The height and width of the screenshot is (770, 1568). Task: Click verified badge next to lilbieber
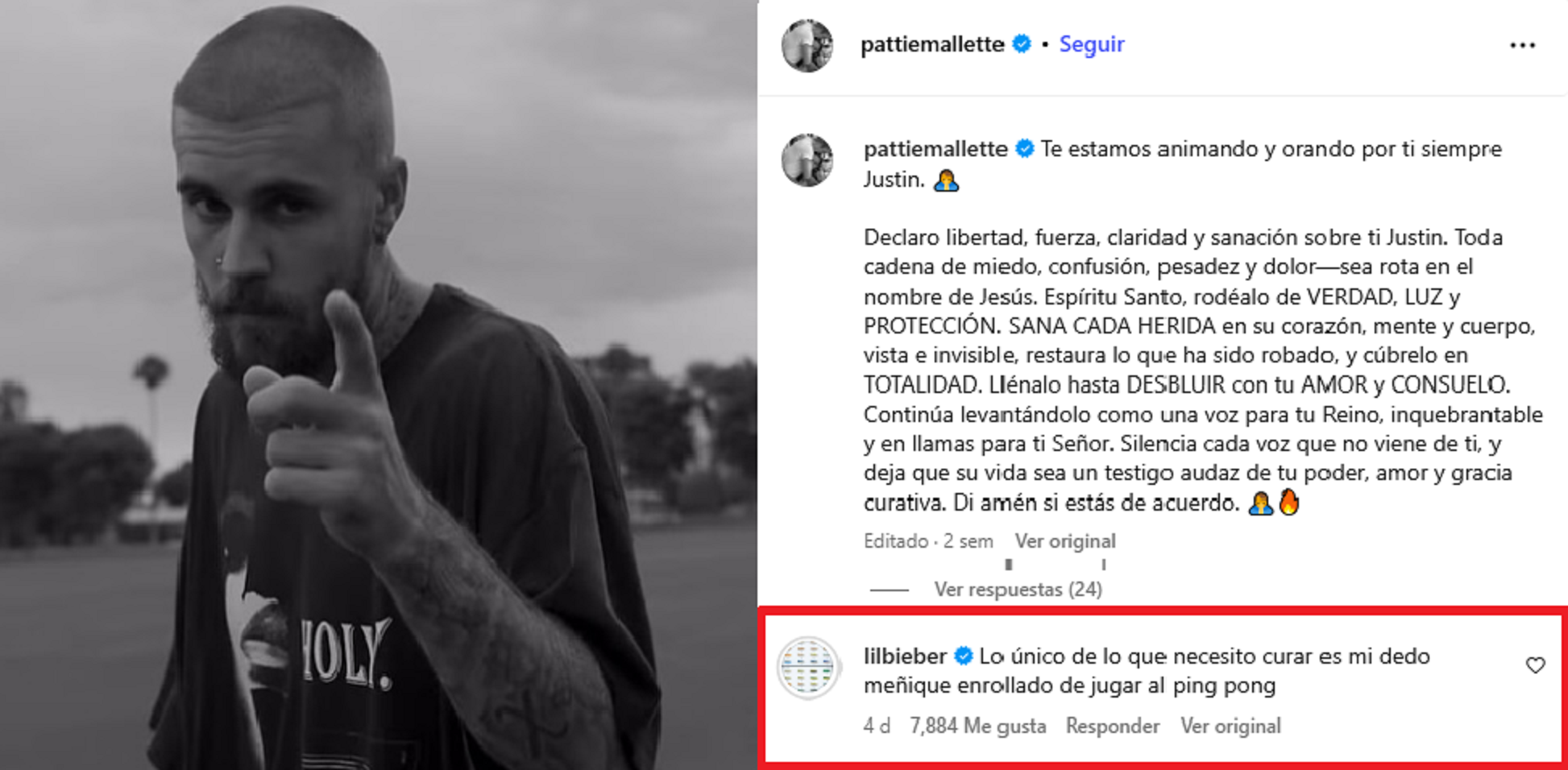click(963, 656)
